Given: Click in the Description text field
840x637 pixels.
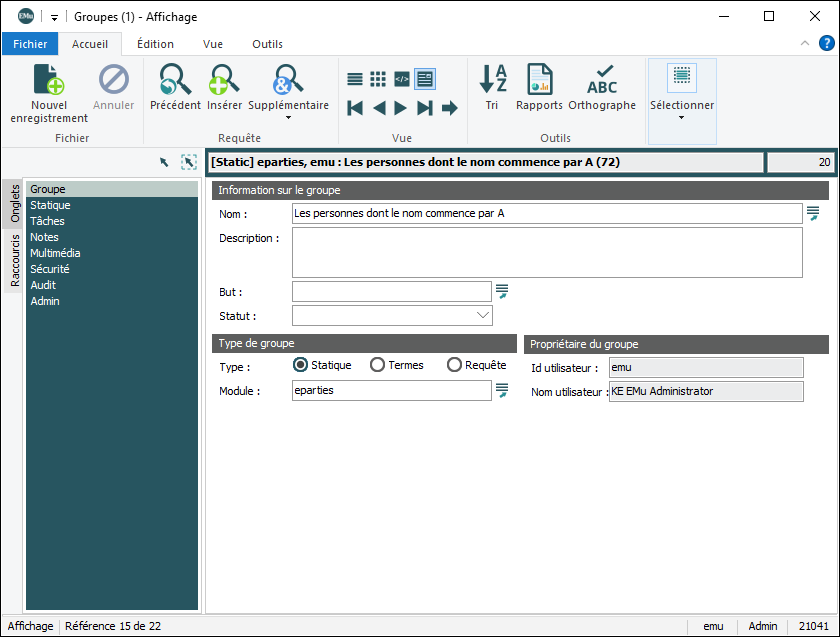Looking at the screenshot, I should (x=547, y=252).
